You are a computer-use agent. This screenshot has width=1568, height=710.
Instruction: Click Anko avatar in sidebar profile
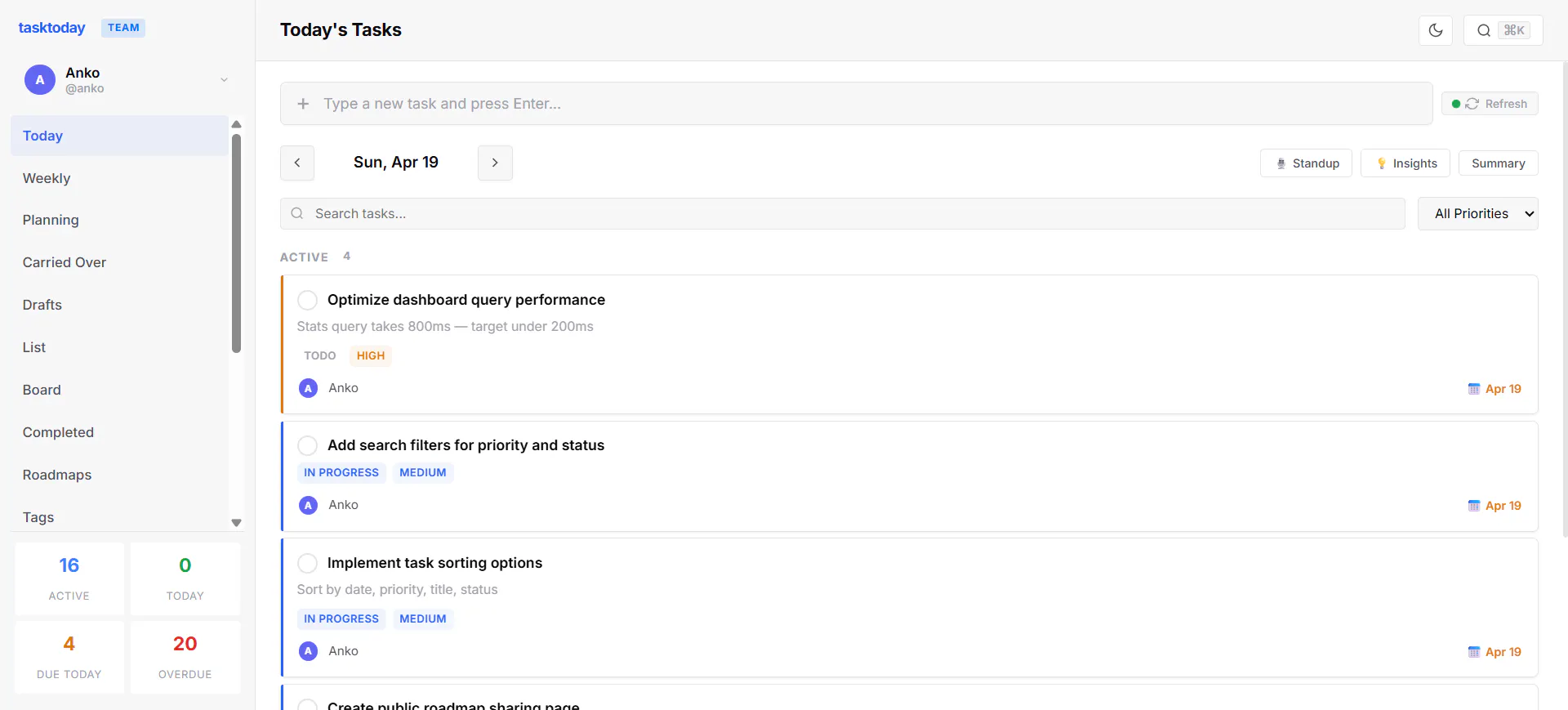(40, 80)
